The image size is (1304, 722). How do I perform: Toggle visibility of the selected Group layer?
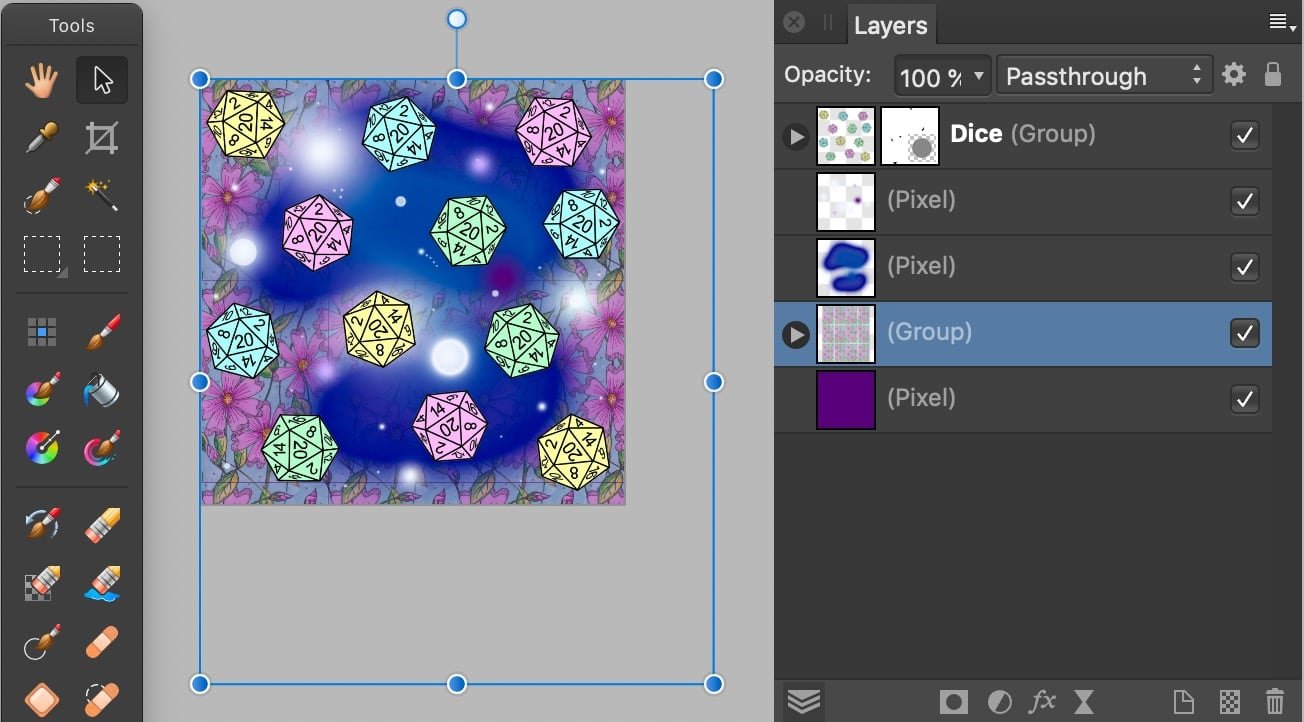pos(1244,333)
